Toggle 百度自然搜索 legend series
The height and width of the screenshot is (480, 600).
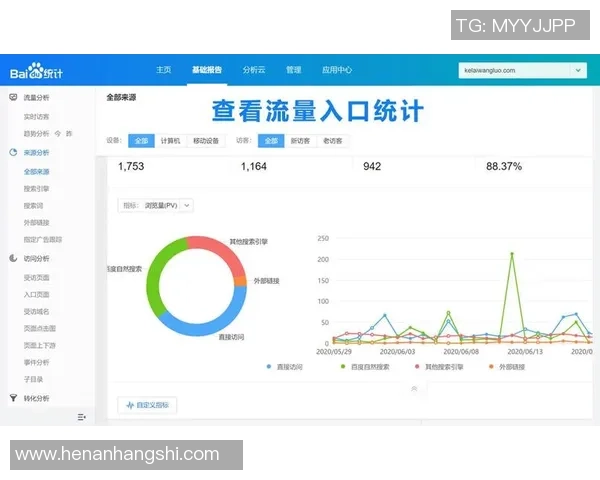(x=365, y=367)
